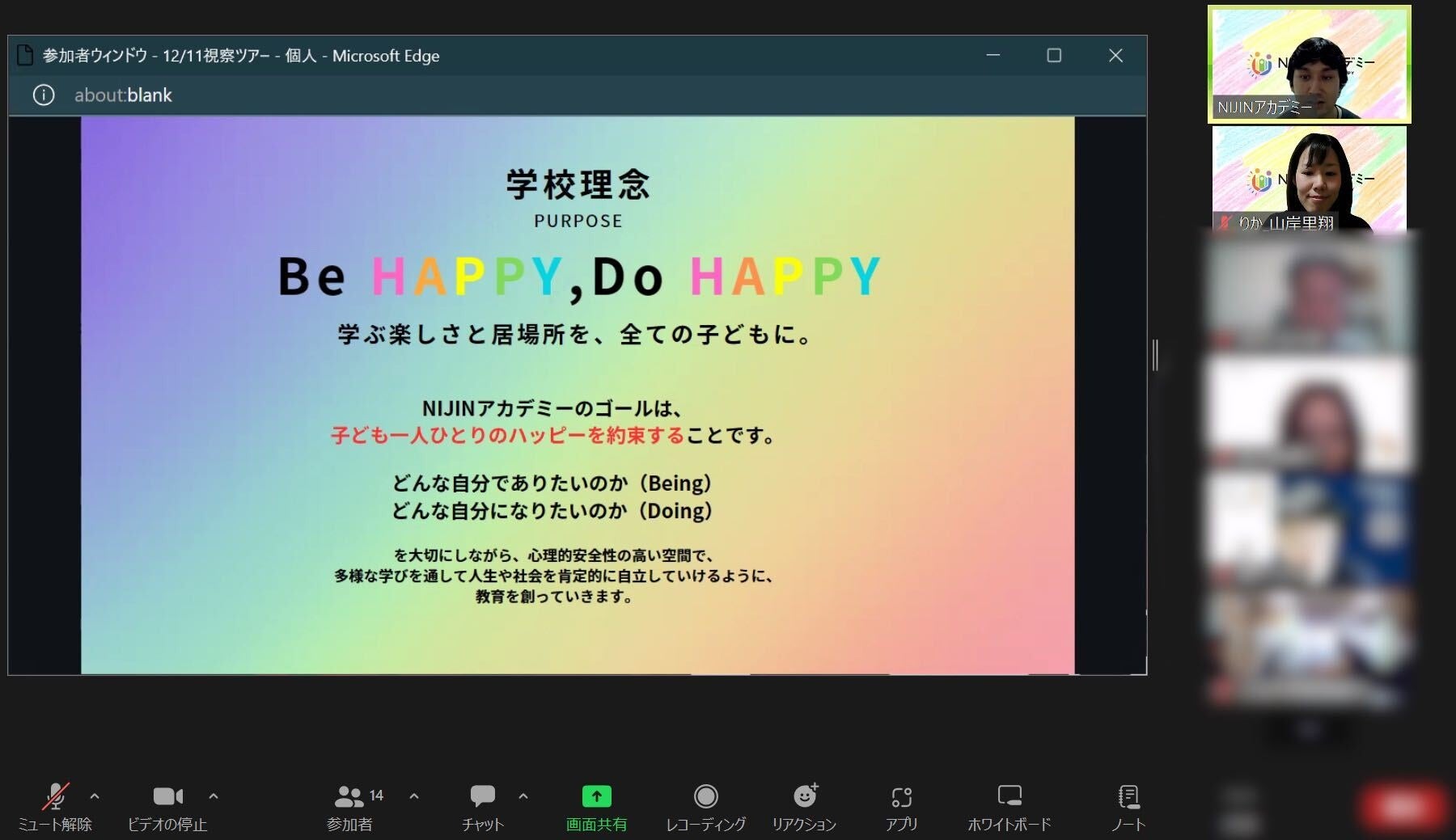Viewport: 1456px width, 840px height.
Task: Expand video options arrow beside ビデオの停止
Action: 214,796
